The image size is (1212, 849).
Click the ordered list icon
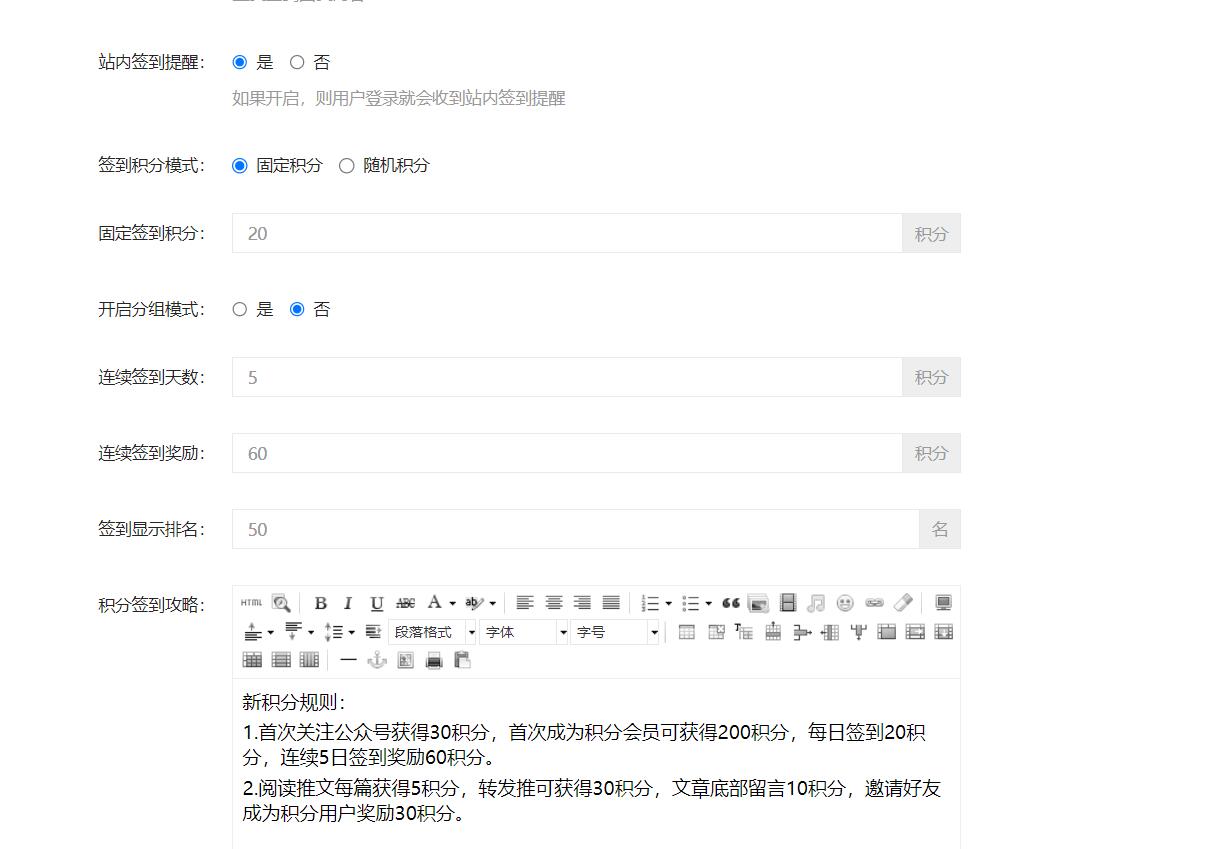(651, 603)
